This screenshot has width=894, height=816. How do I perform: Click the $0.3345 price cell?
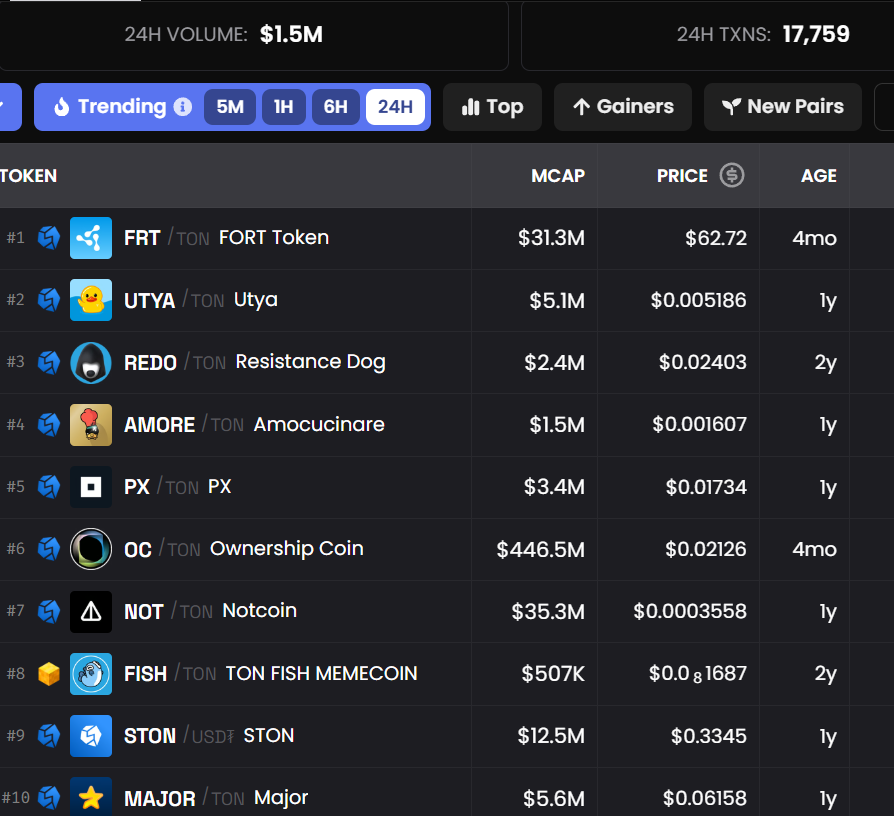click(709, 736)
